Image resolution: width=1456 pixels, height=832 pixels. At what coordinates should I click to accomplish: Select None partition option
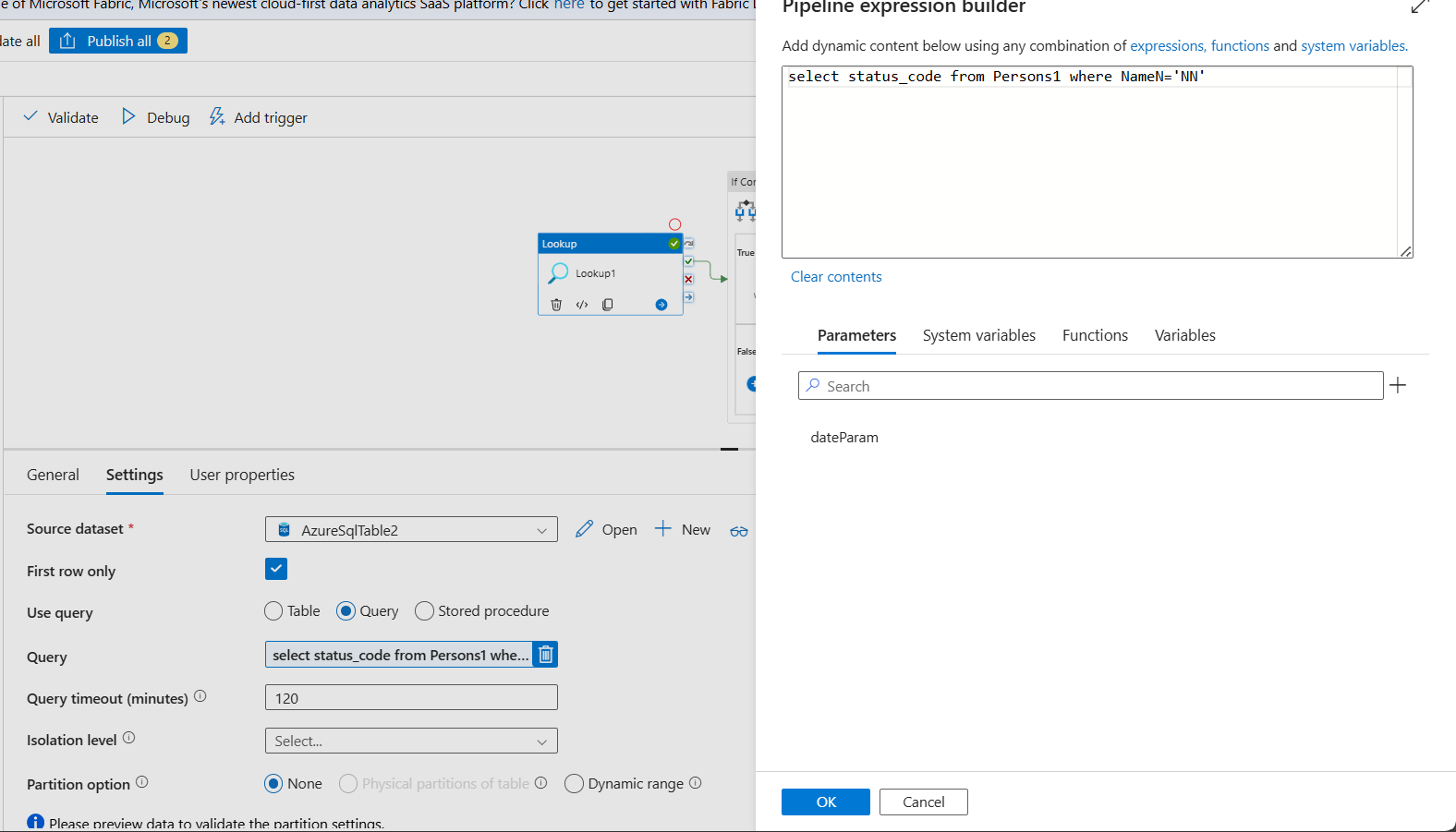[273, 784]
